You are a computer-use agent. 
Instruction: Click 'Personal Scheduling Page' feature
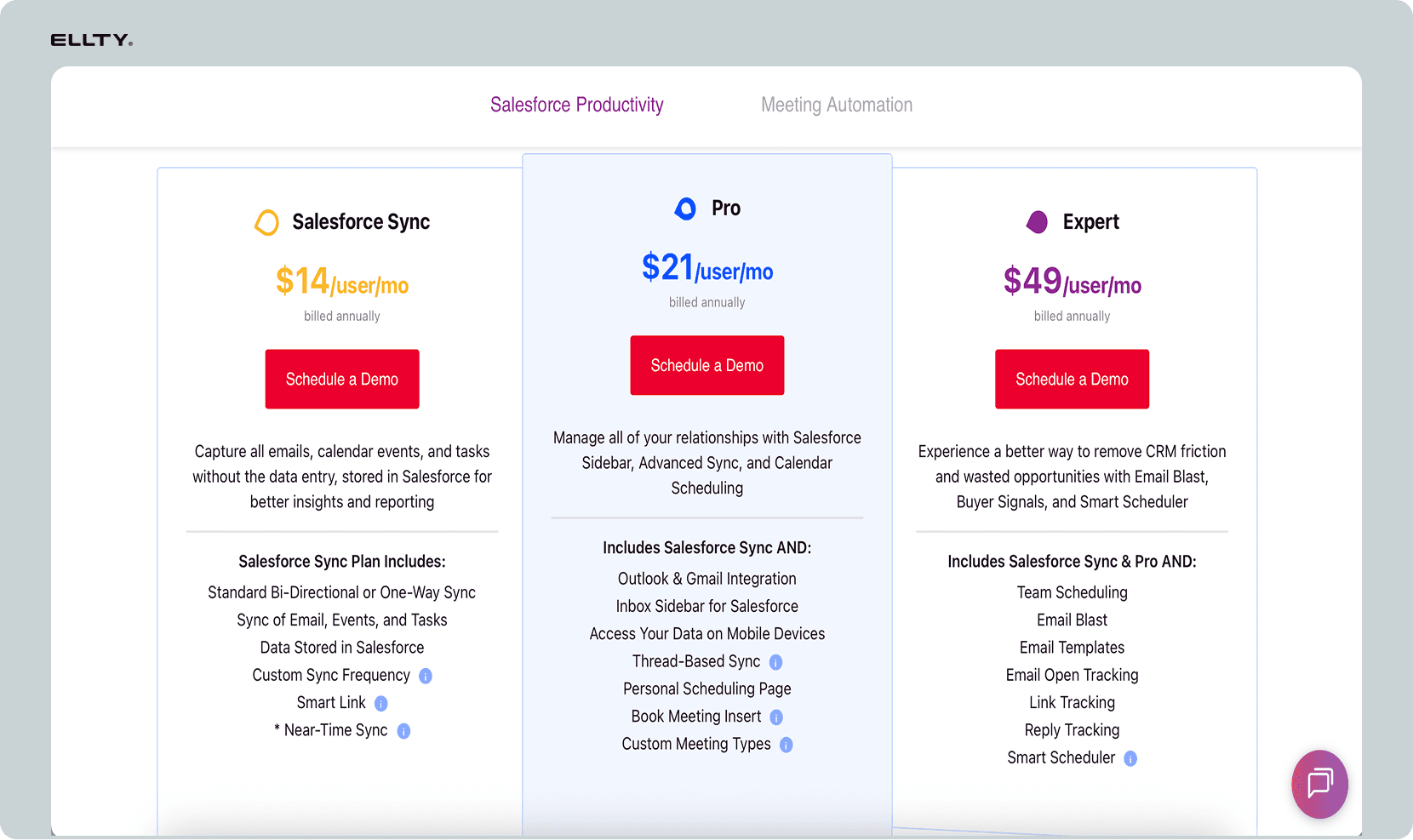click(x=707, y=689)
